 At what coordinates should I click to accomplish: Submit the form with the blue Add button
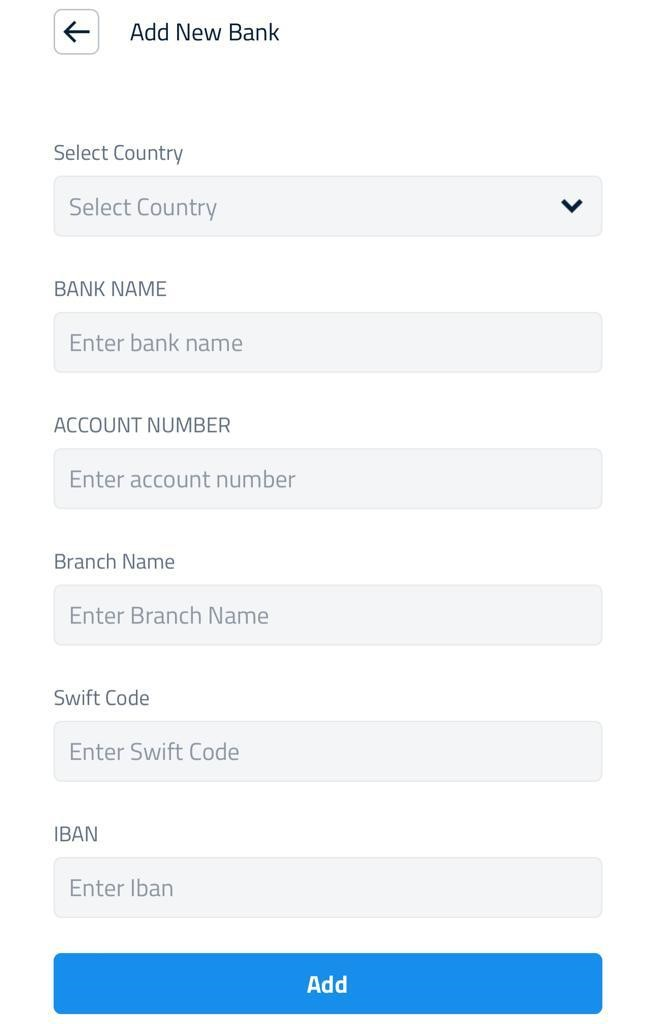328,984
